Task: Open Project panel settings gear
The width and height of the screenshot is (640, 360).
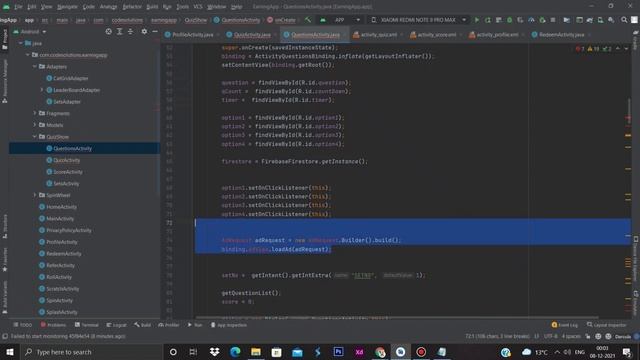Action: tap(144, 31)
